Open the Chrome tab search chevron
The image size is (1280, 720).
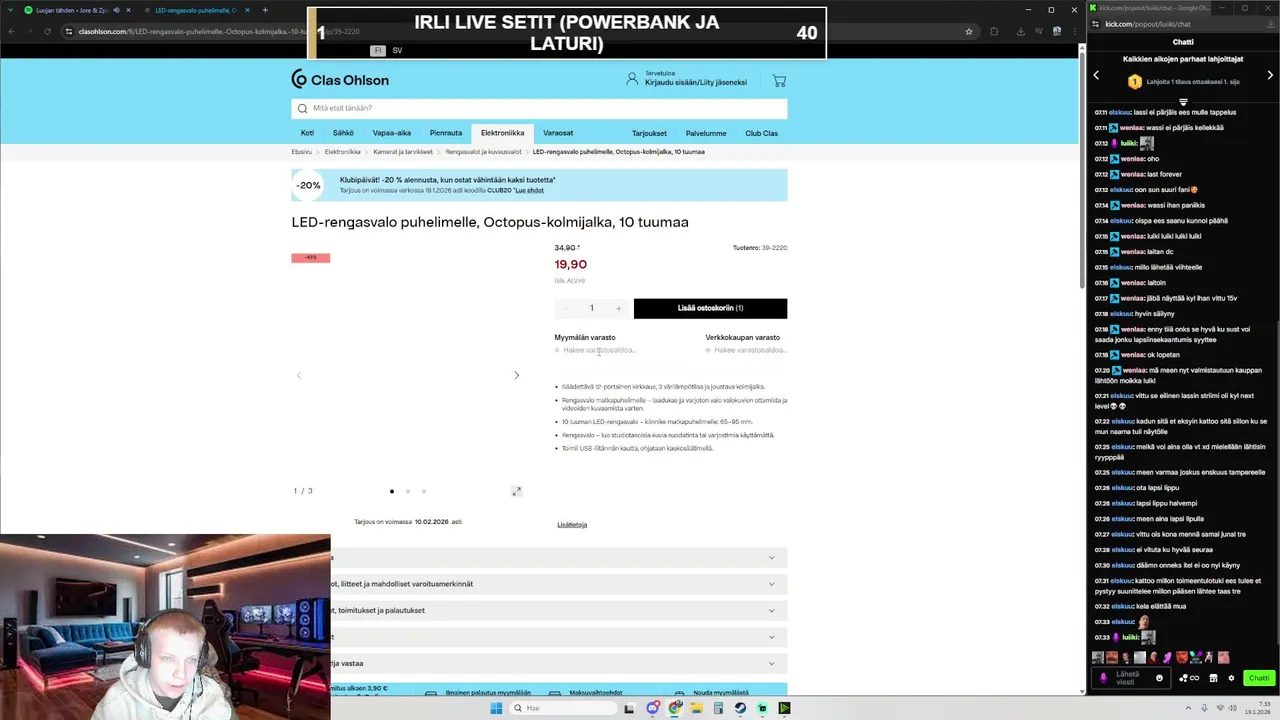point(10,10)
